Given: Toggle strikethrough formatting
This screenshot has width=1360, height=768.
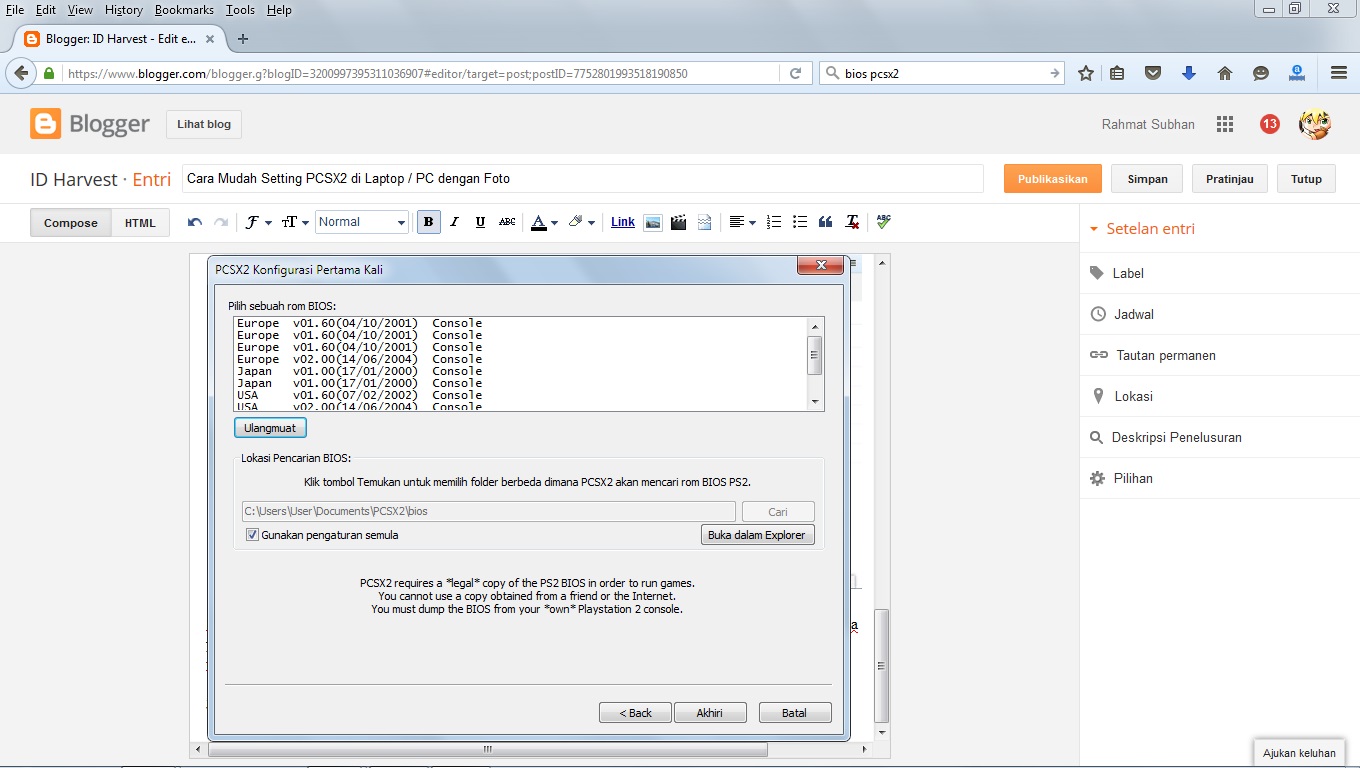Looking at the screenshot, I should click(x=507, y=222).
